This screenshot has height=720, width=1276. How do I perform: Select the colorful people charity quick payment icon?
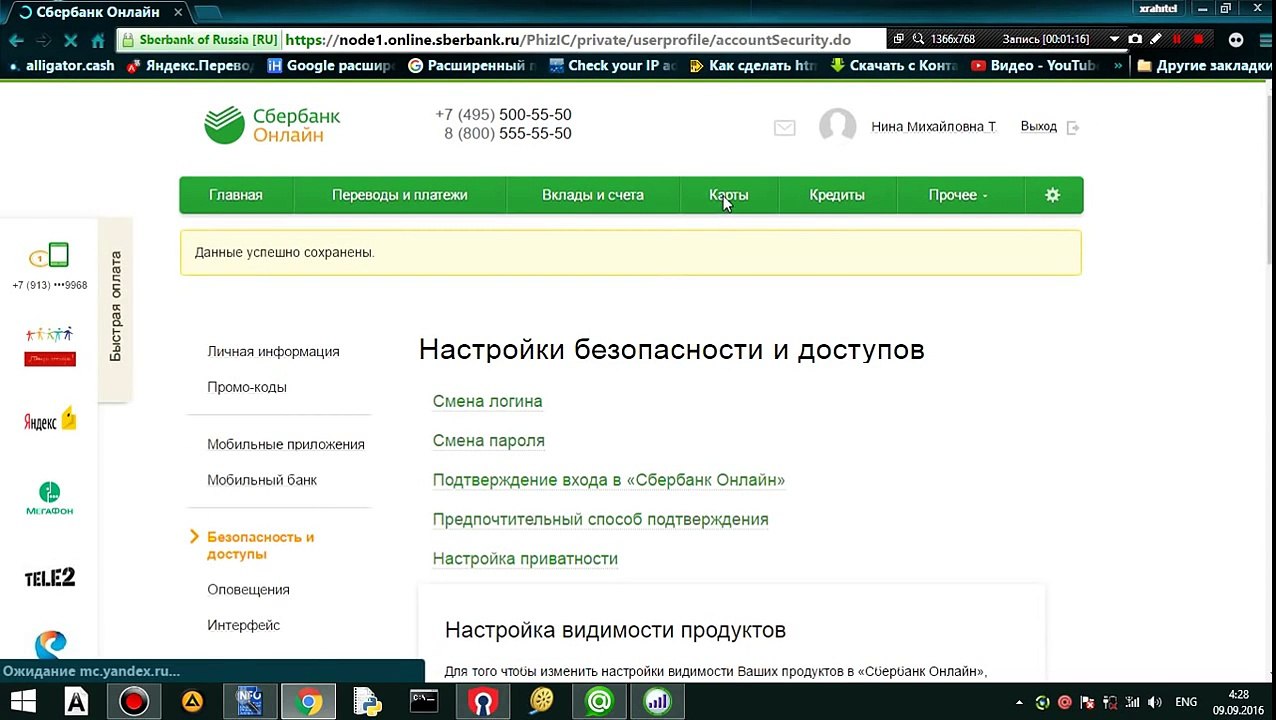coord(50,346)
